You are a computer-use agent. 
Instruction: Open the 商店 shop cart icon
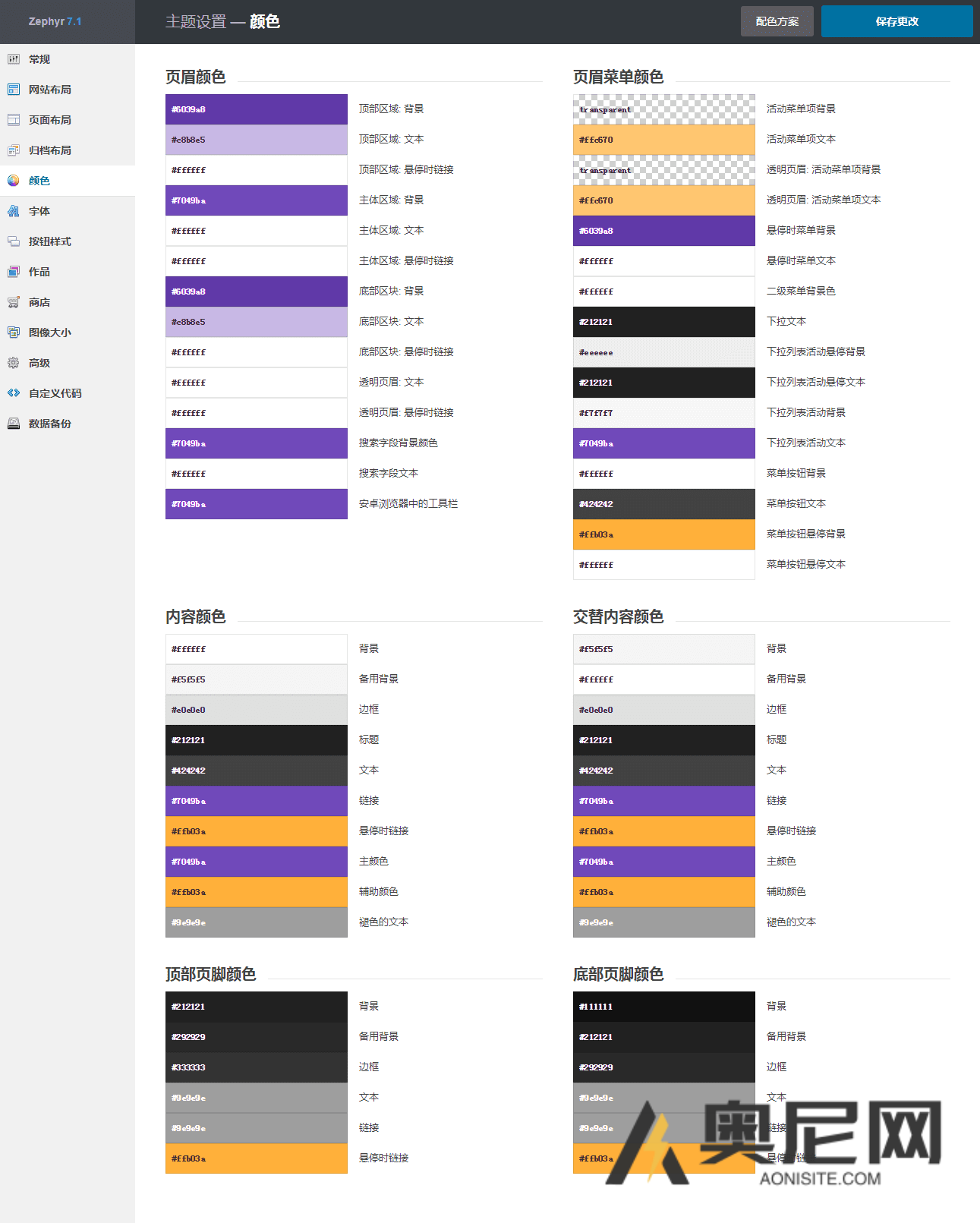click(14, 302)
